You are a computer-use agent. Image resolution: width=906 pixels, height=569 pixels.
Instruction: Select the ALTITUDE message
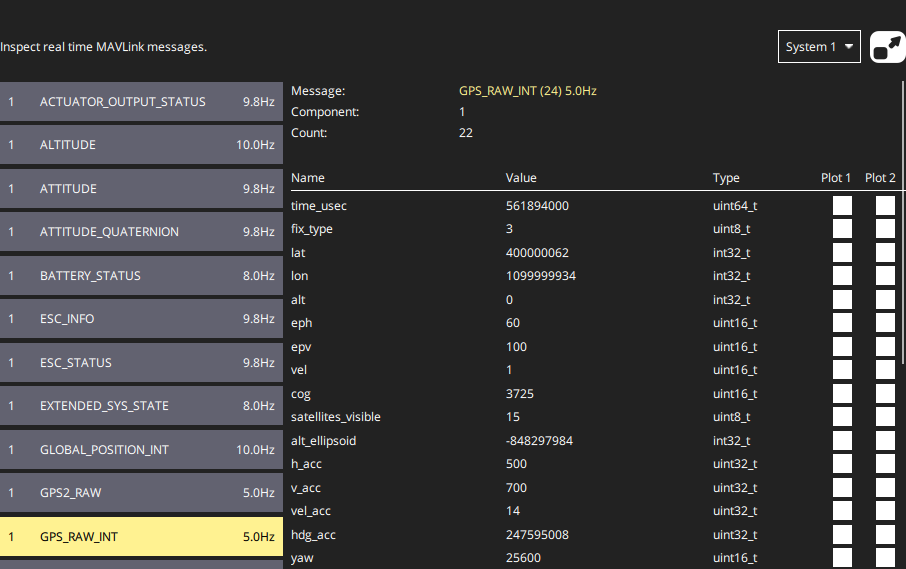[x=141, y=145]
